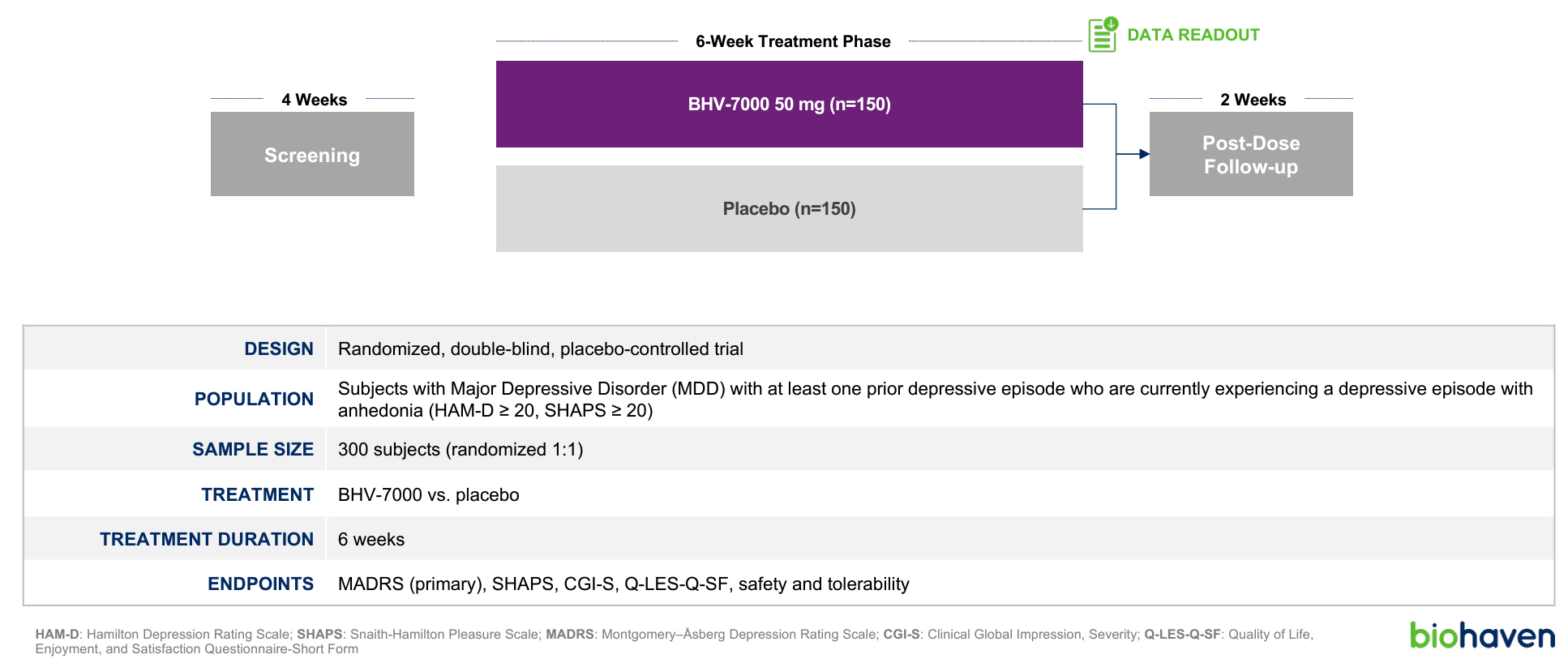This screenshot has width=1568, height=663.
Task: Select the SAMPLE SIZE row label
Action: click(252, 450)
